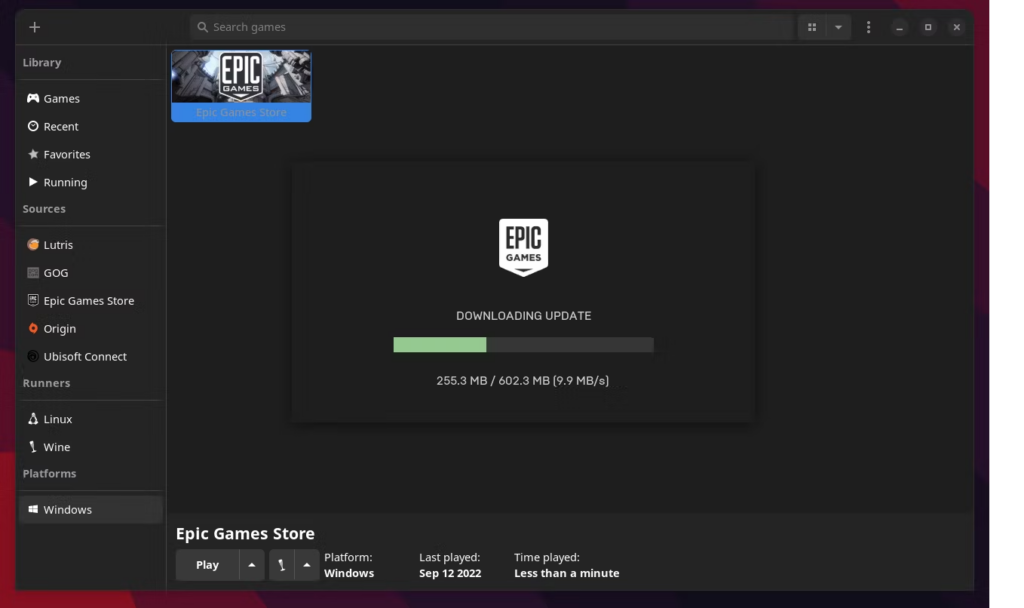Click the Wine glass button beside Play
The width and height of the screenshot is (1024, 608).
pos(281,565)
